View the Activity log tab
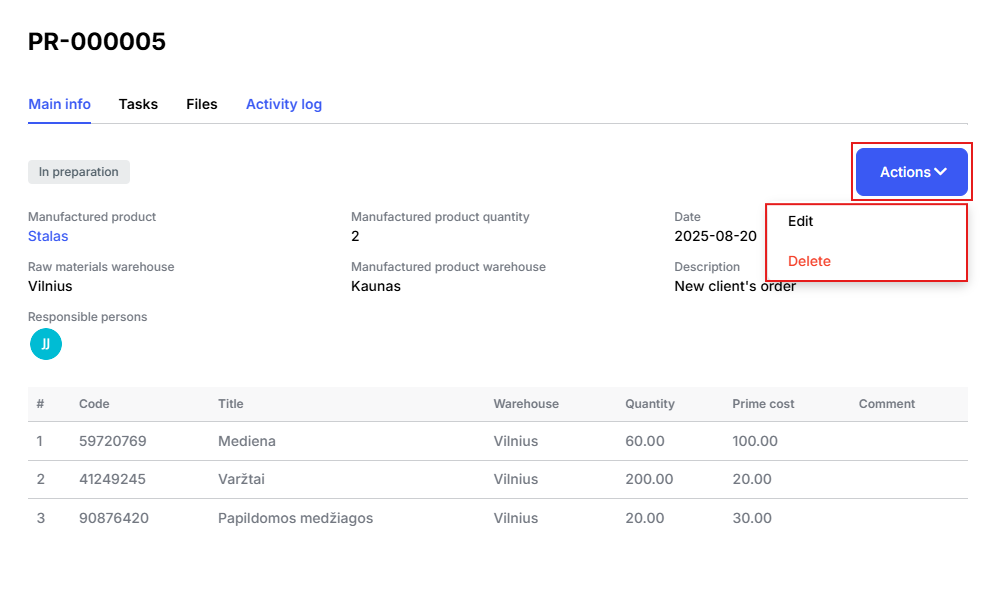This screenshot has width=992, height=607. [283, 104]
